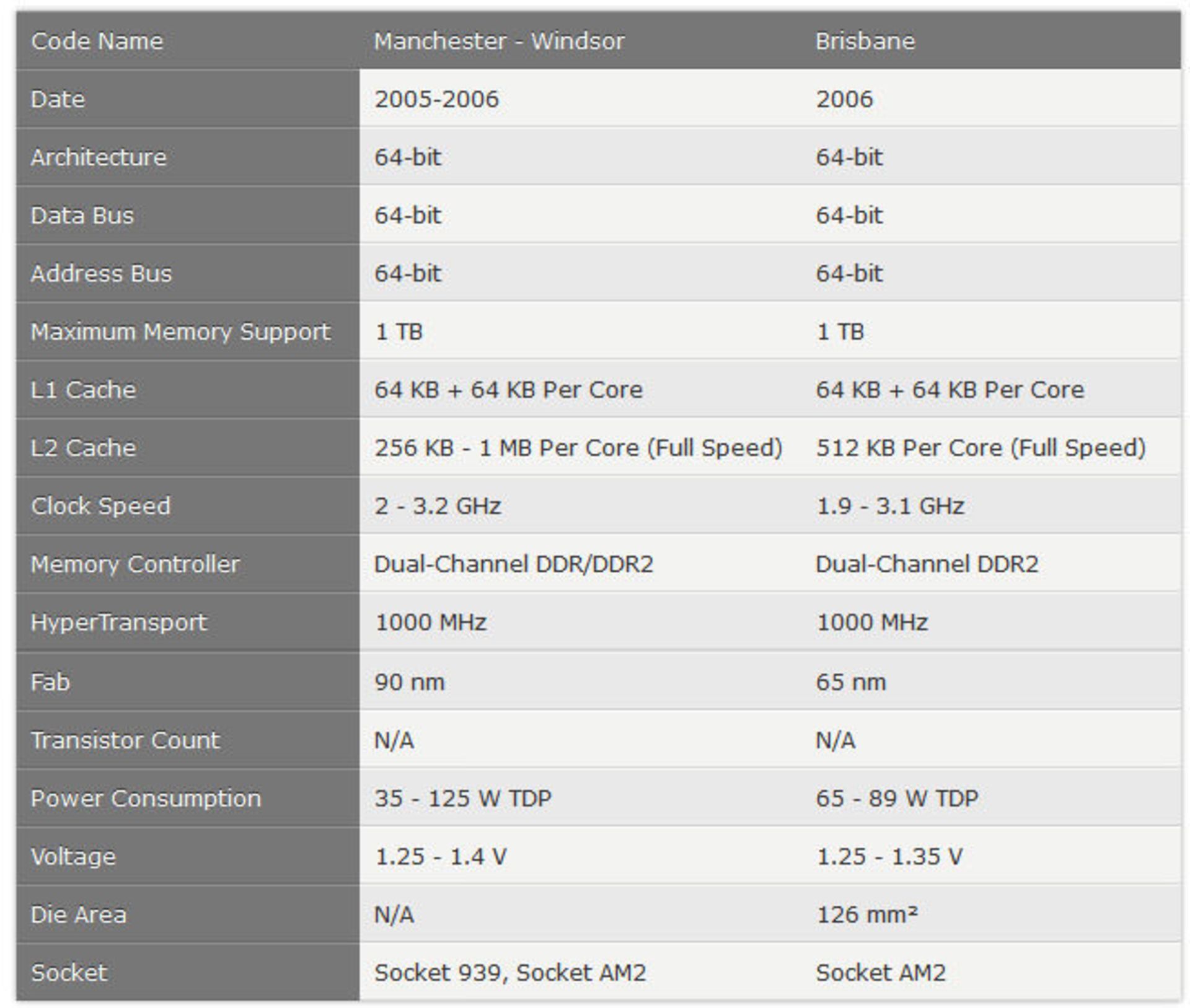Click the Code Name header cell

pyautogui.click(x=97, y=42)
